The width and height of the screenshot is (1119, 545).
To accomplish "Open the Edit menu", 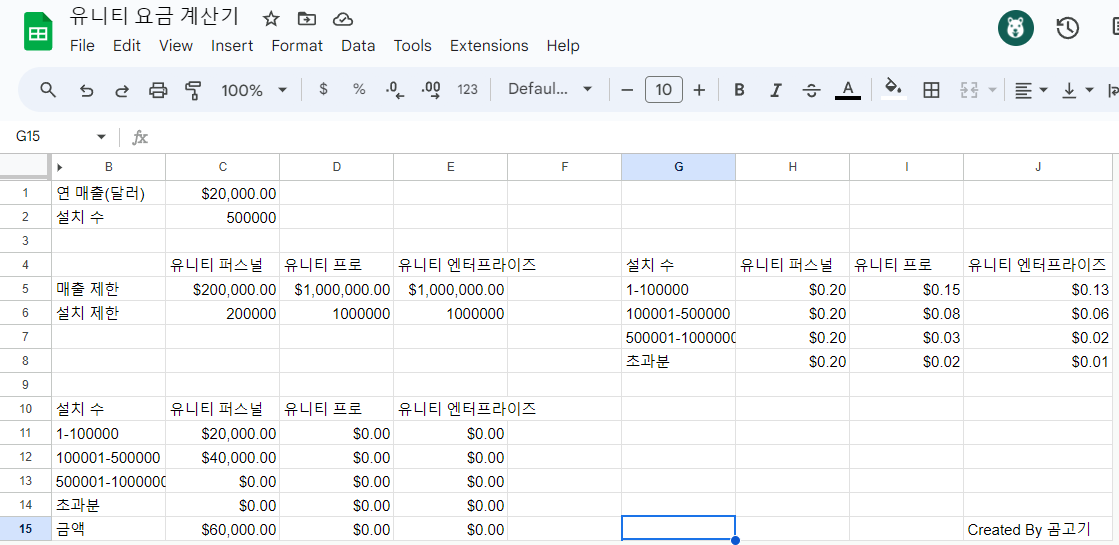I will (x=126, y=46).
